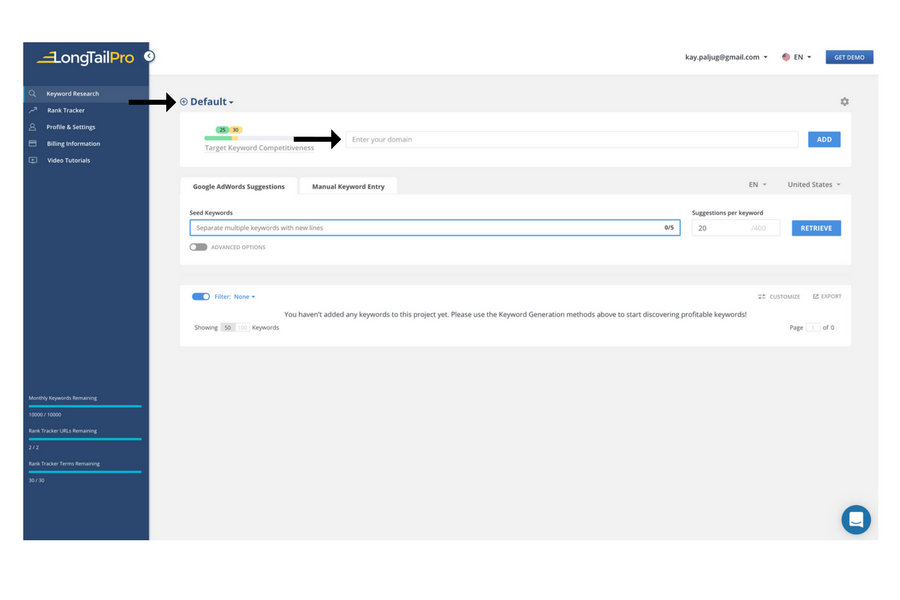The width and height of the screenshot is (900, 600).
Task: Collapse the sidebar with the arrow button
Action: pyautogui.click(x=149, y=56)
